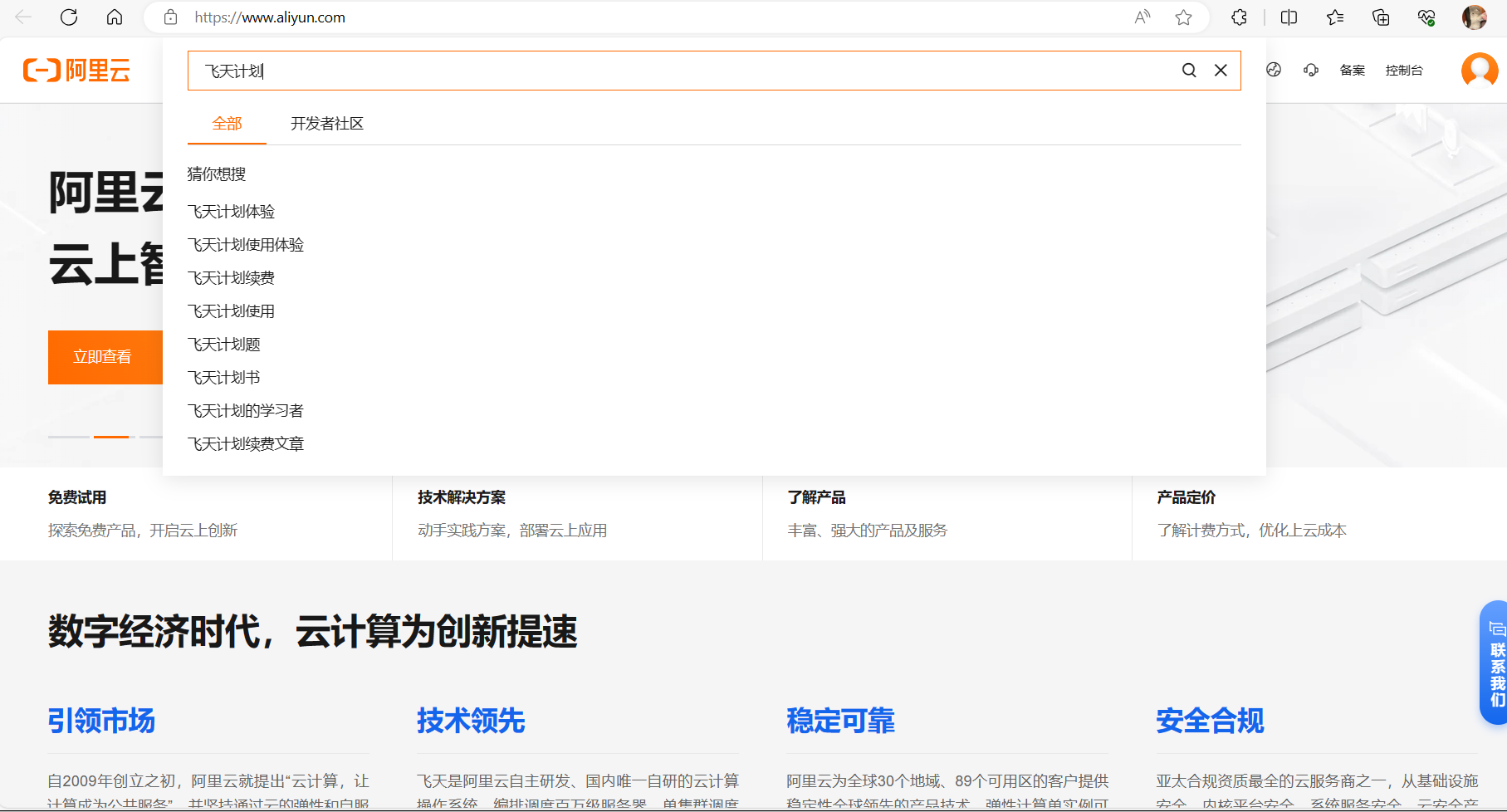Switch to 开发者社区 tab
Image resolution: width=1507 pixels, height=812 pixels.
(x=327, y=124)
